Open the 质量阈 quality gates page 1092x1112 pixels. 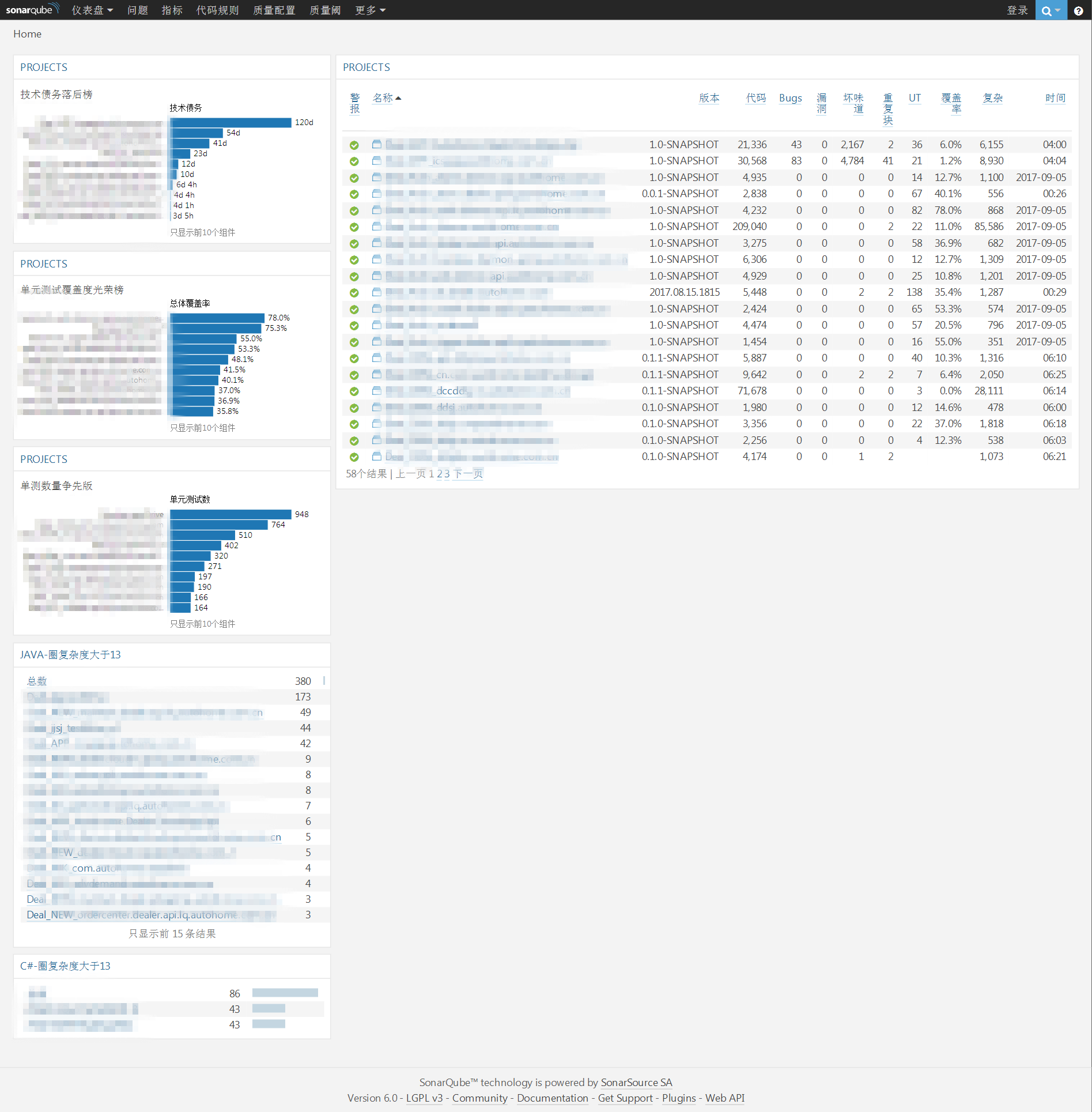[325, 10]
